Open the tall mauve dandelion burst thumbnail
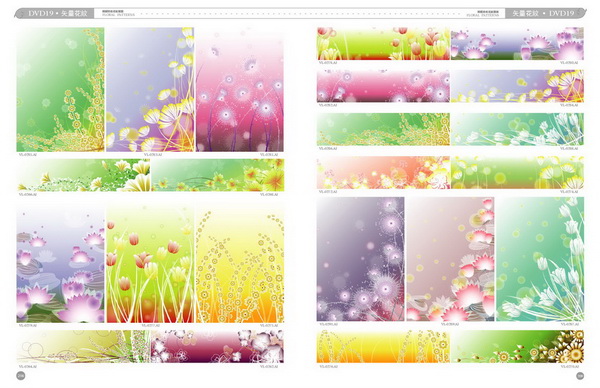This screenshot has height=388, width=600. tap(360, 259)
